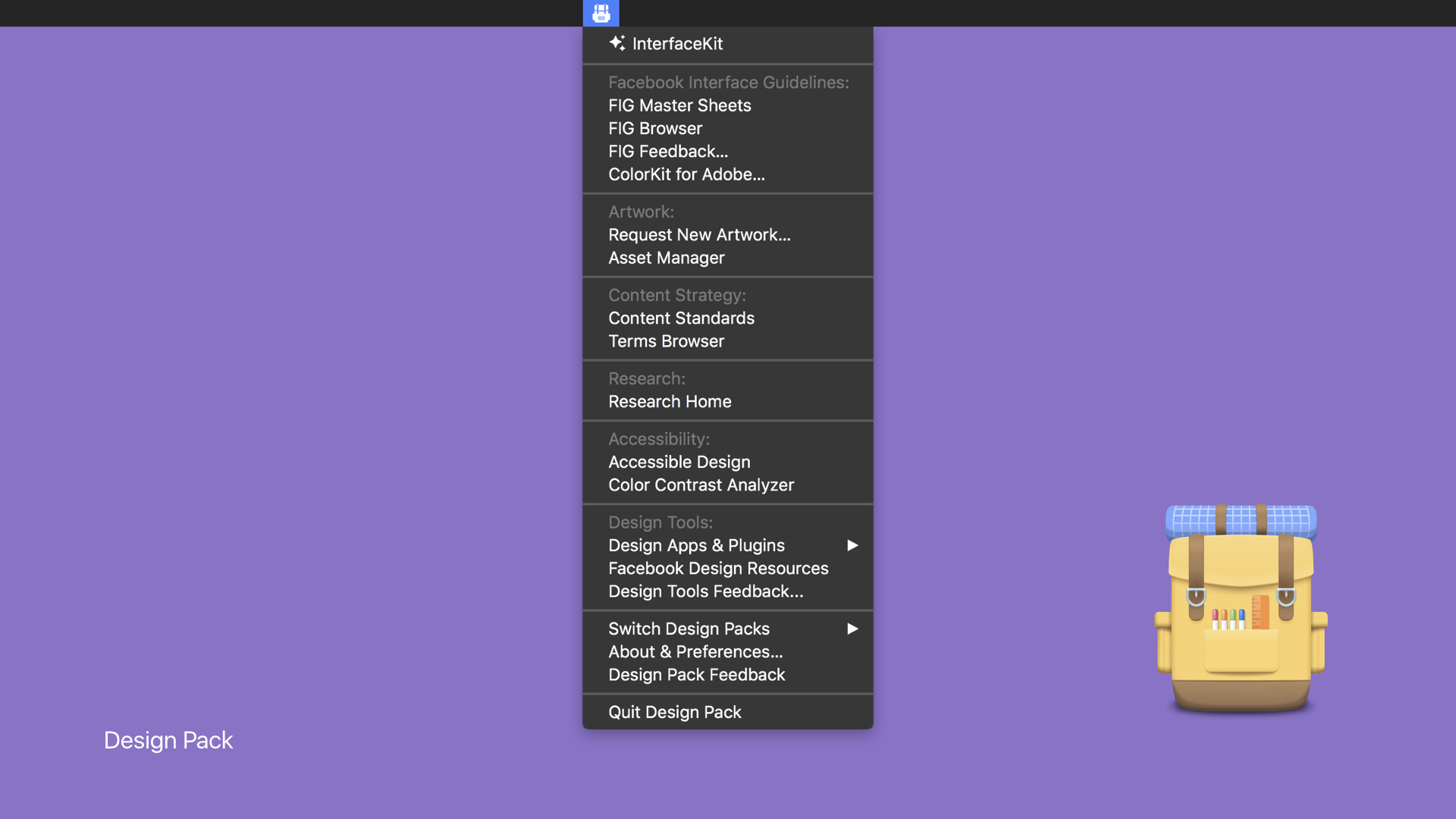Click the Design Pack backpack menu bar icon
Screen dimensions: 1456x819
click(x=601, y=13)
